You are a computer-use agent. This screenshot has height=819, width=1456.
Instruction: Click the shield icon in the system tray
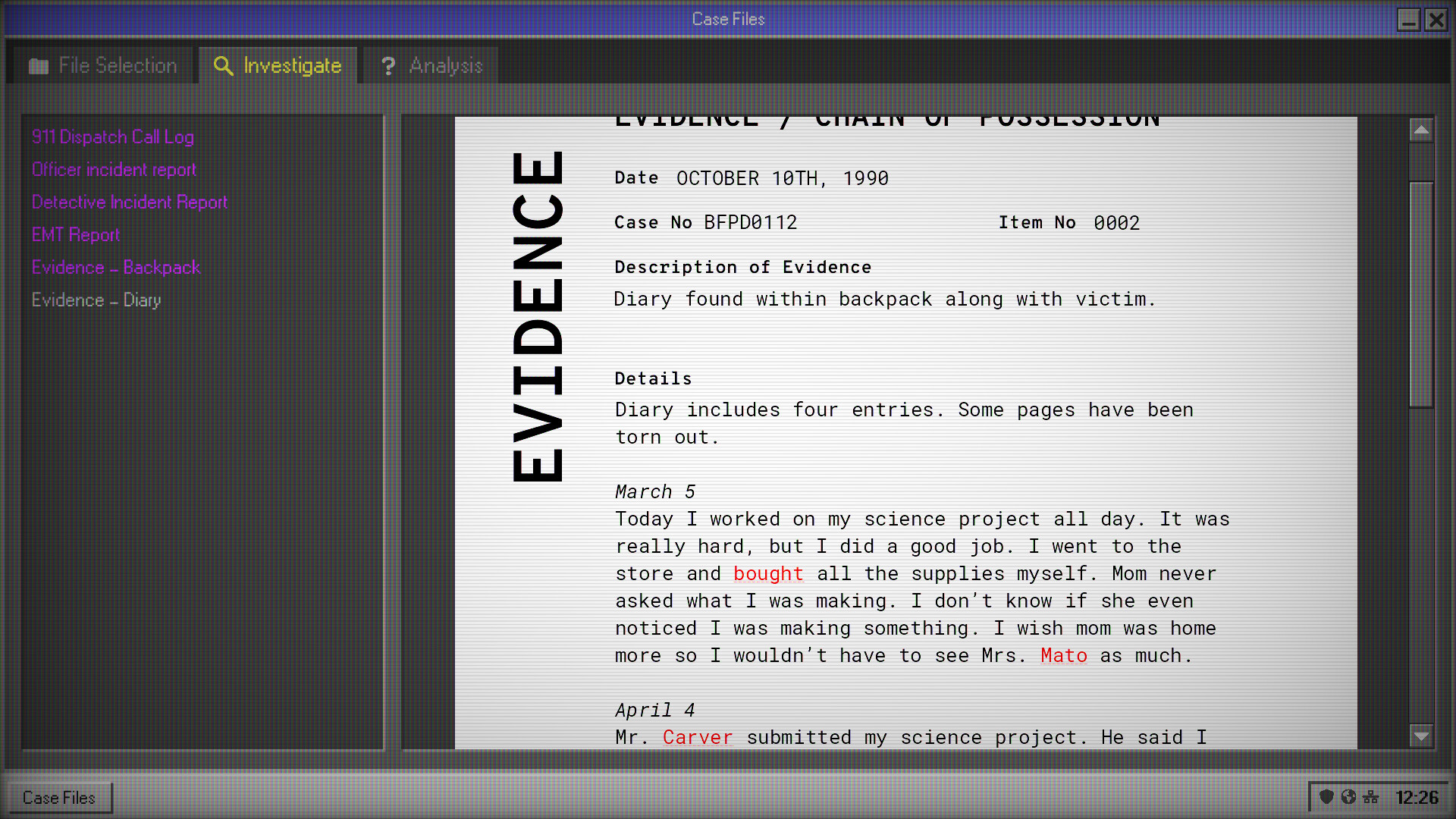[x=1326, y=797]
